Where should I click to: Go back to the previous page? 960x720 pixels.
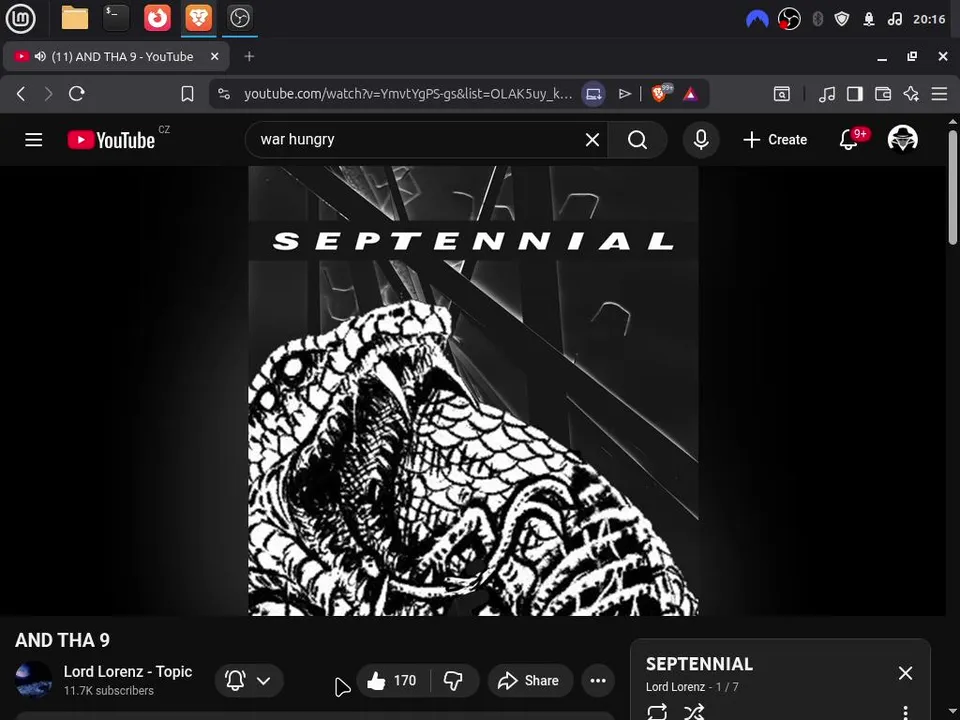point(21,94)
